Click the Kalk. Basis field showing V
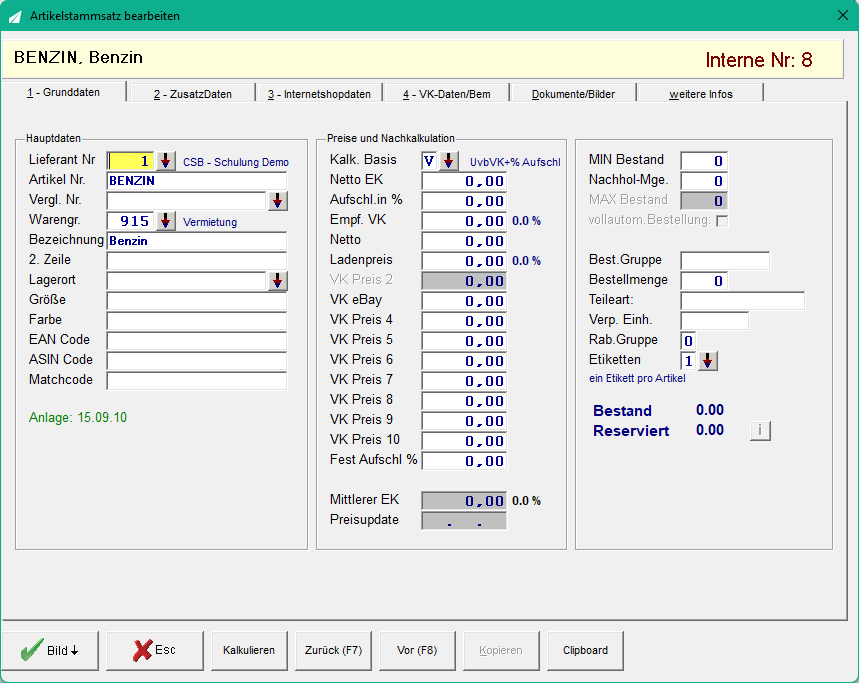 point(430,161)
